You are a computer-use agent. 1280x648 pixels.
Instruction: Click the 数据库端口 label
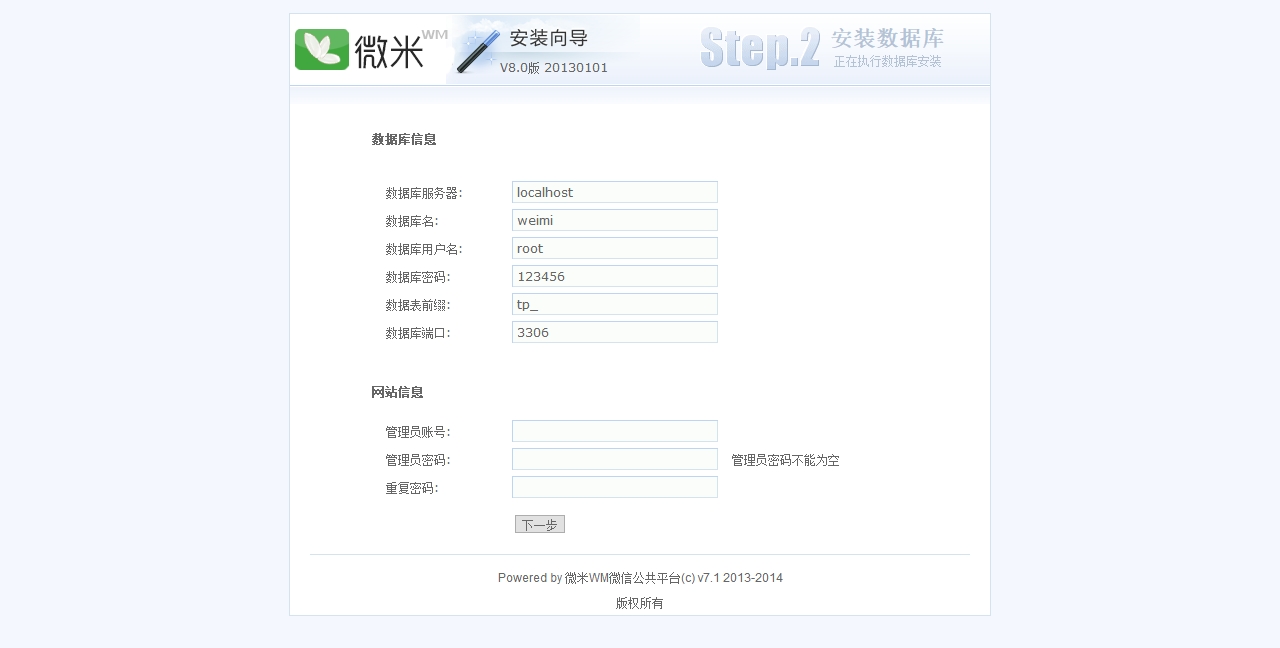(x=418, y=333)
